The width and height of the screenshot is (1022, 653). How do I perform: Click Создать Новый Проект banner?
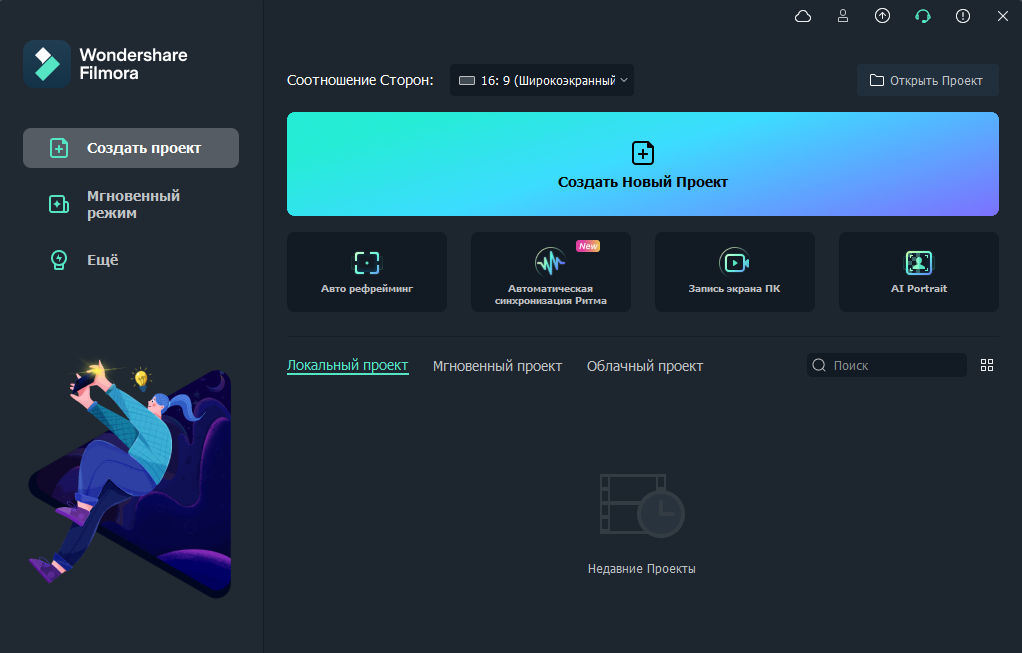tap(643, 164)
